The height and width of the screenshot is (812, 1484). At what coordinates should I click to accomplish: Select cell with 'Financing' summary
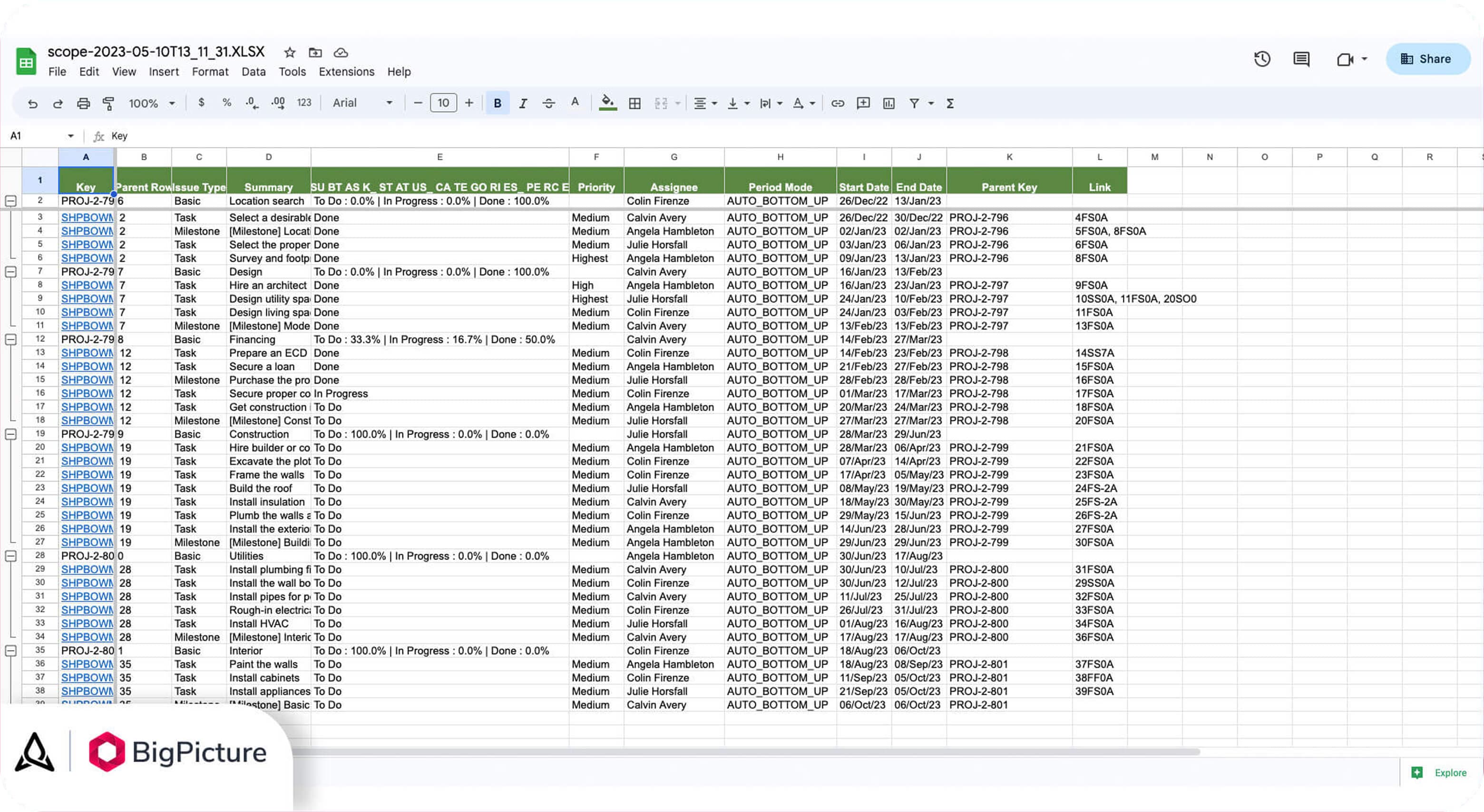[268, 340]
